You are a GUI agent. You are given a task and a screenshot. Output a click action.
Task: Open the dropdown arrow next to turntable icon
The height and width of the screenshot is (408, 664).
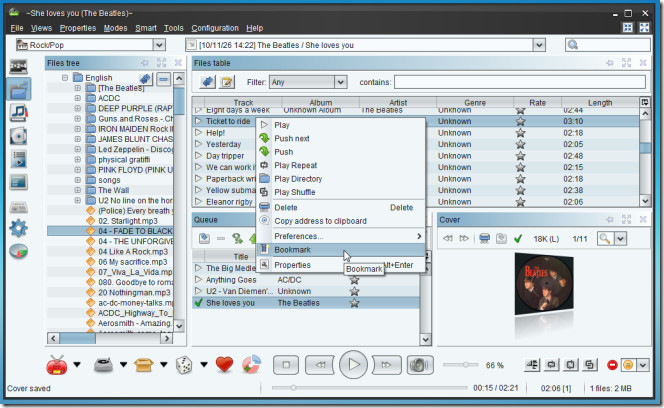click(123, 365)
